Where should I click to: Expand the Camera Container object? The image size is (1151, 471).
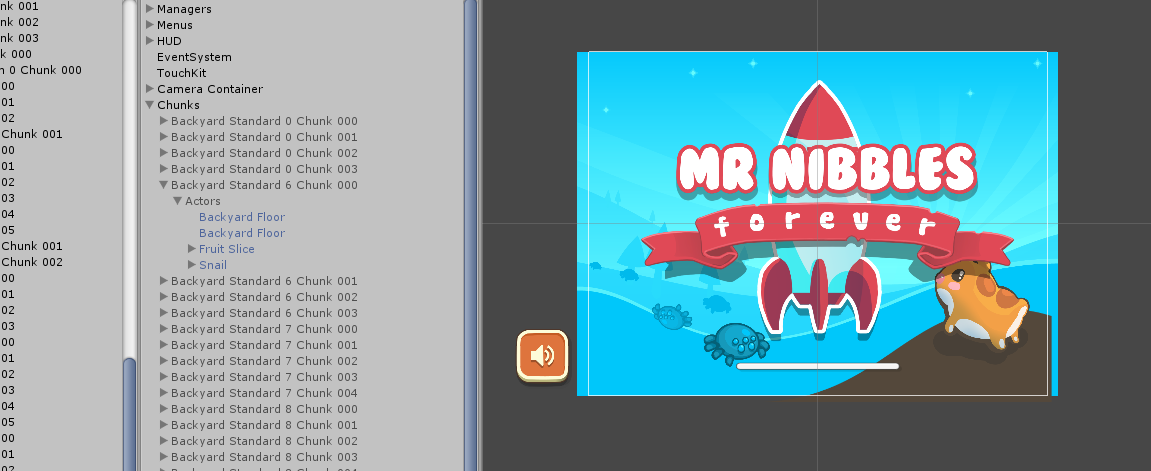(x=150, y=89)
